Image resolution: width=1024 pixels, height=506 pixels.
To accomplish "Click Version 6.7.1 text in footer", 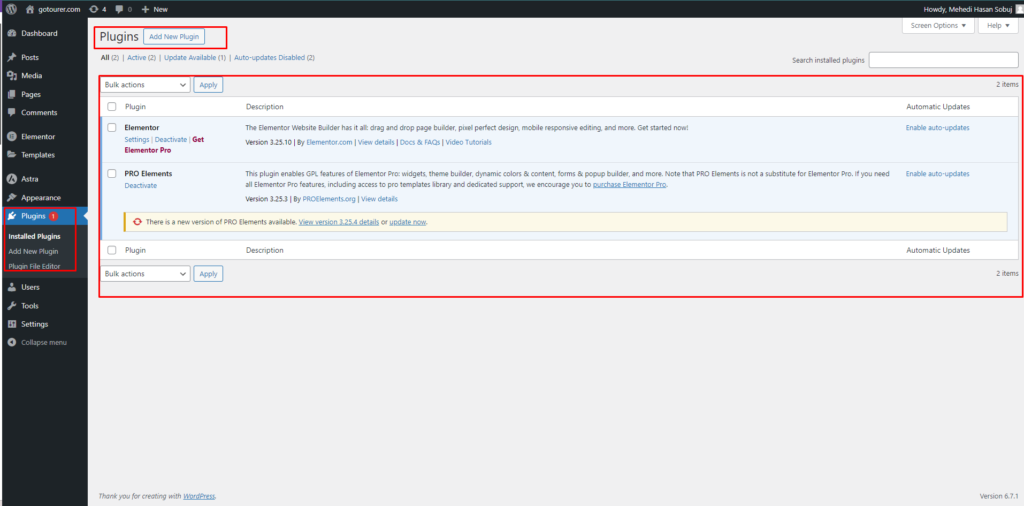I will 999,496.
